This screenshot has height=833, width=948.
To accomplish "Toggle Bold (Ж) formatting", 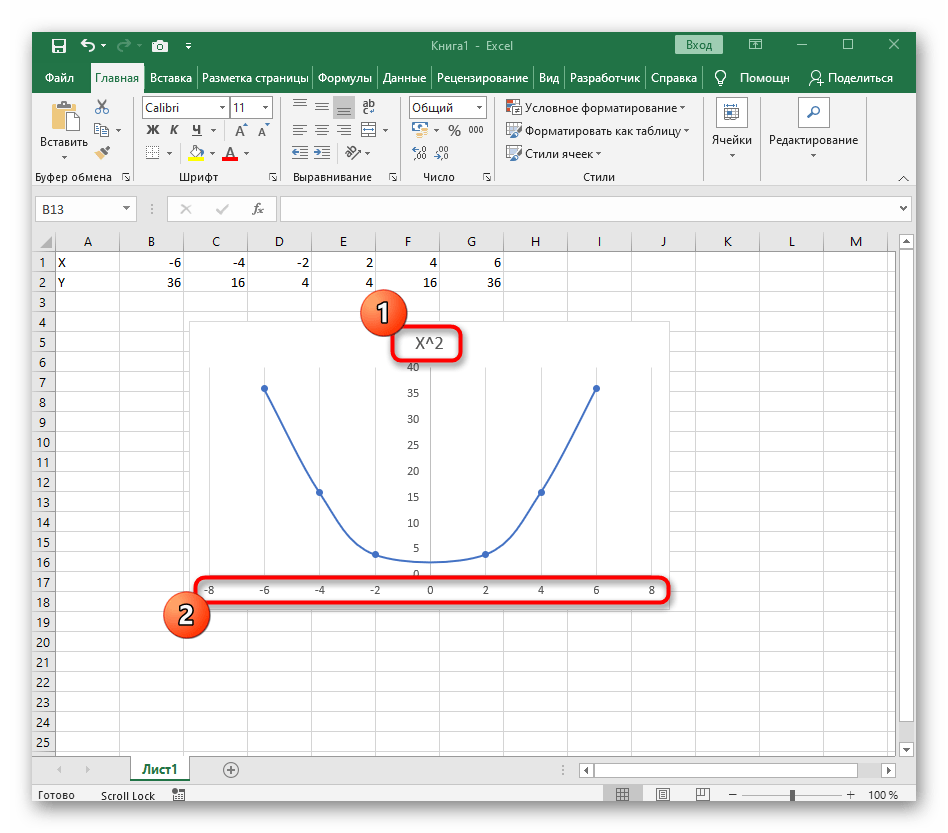I will coord(153,130).
